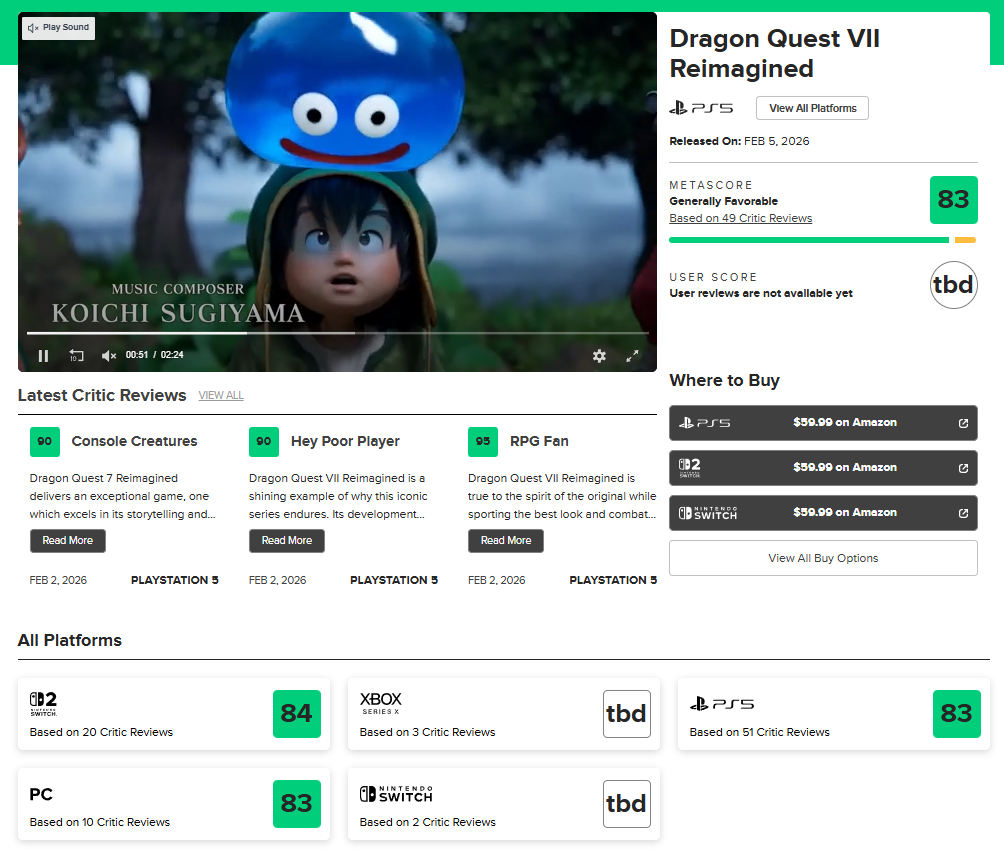The width and height of the screenshot is (1004, 851).
Task: Unmute the video audio
Action: [x=107, y=355]
